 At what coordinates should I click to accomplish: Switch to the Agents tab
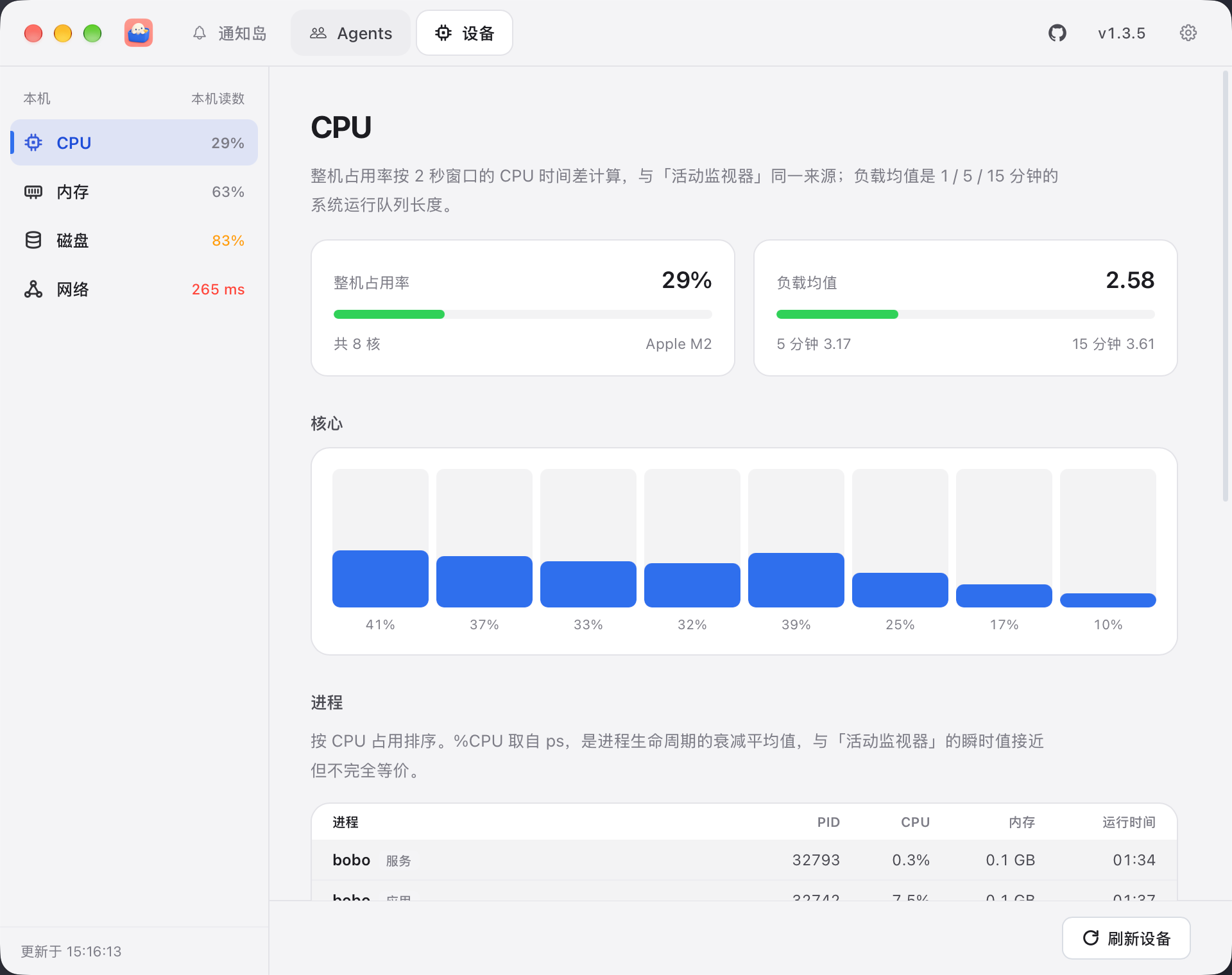pos(351,33)
